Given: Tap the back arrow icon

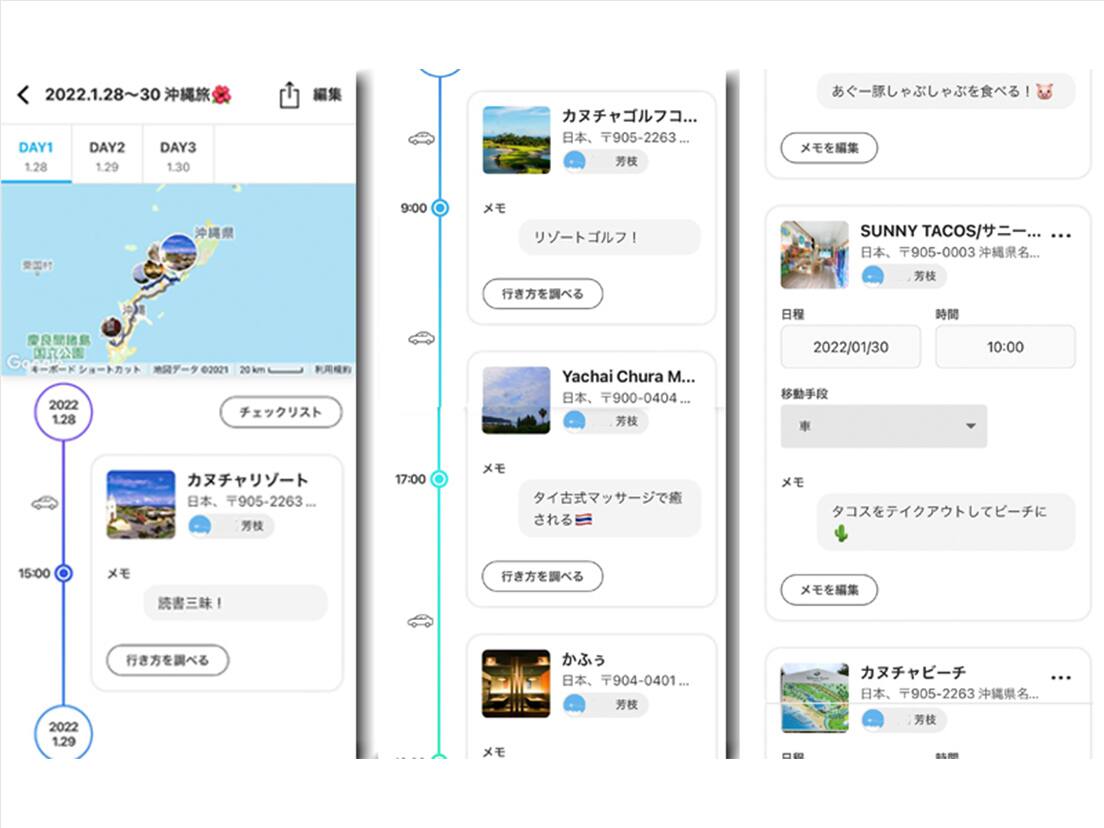Looking at the screenshot, I should (x=23, y=95).
